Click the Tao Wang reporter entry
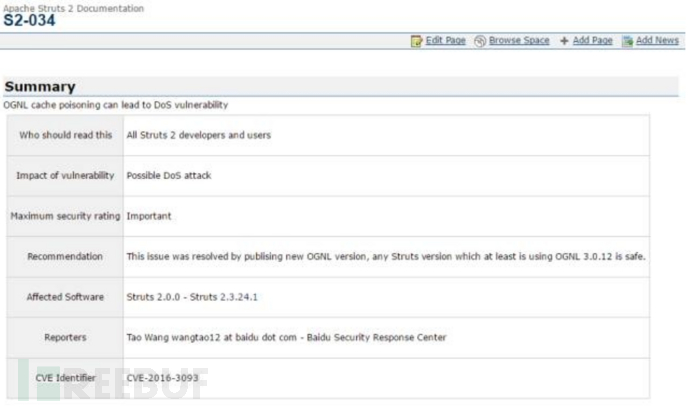The image size is (690, 408). (286, 338)
